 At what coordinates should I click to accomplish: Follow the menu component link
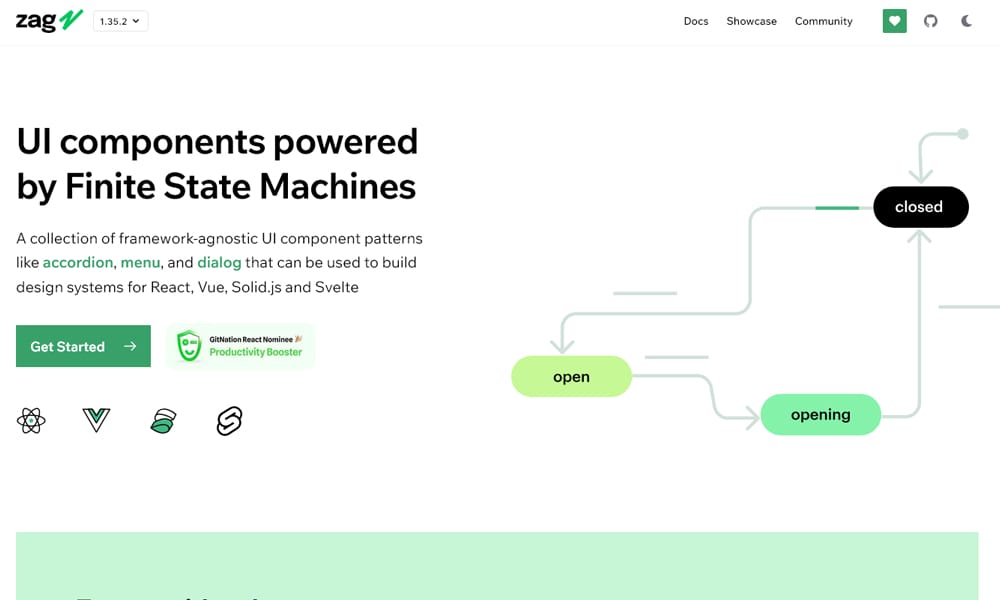tap(140, 263)
